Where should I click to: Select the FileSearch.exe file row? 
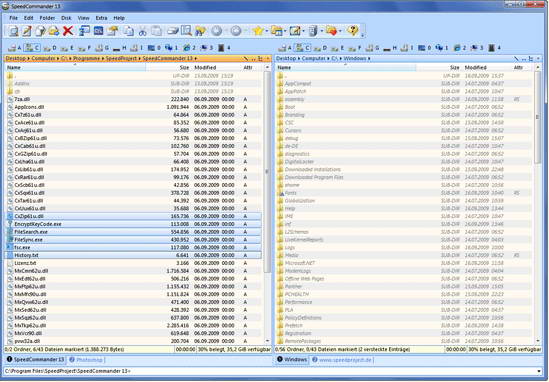pos(133,232)
